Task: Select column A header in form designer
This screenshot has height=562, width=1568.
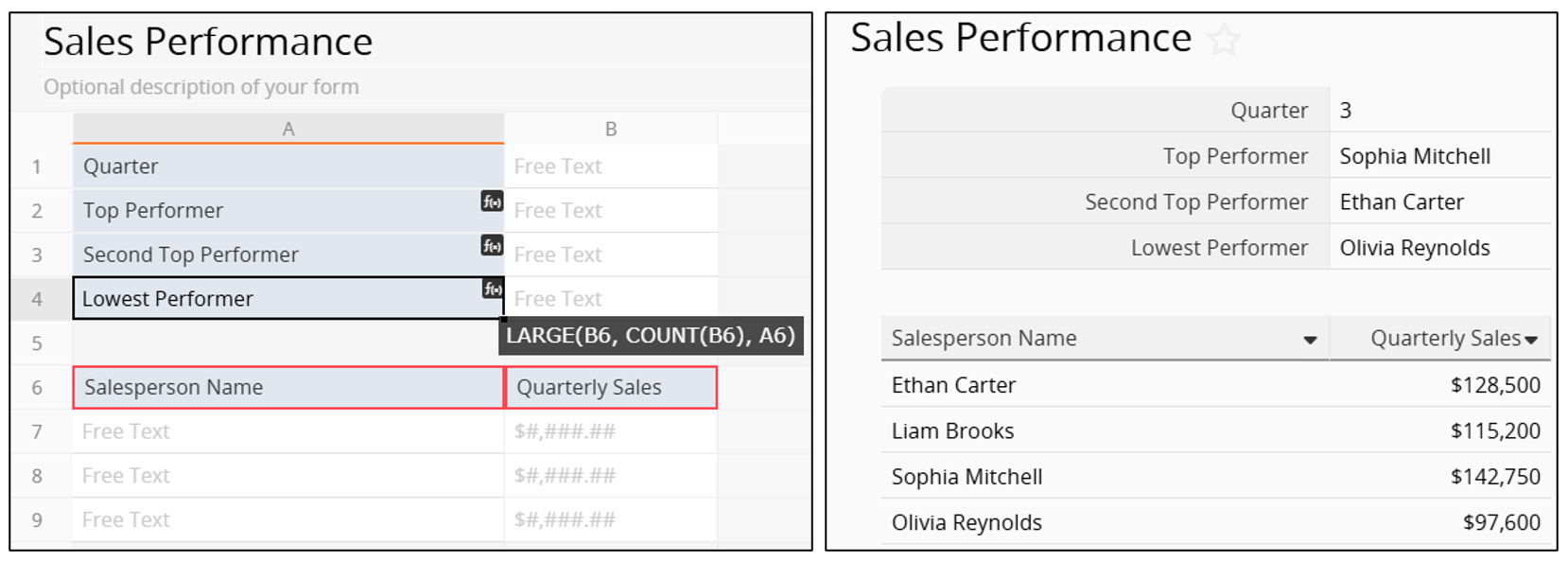Action: 287,129
